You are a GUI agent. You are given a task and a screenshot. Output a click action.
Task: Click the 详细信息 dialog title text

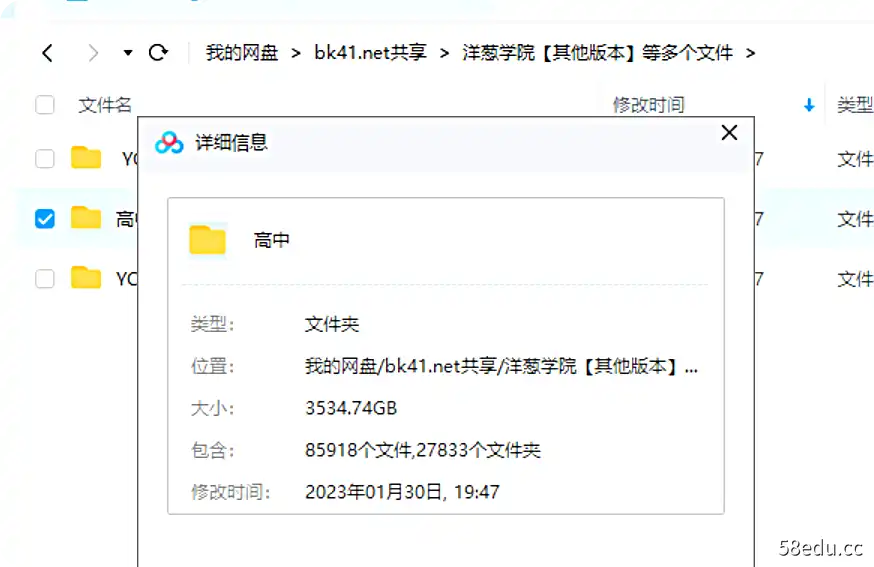tap(231, 143)
